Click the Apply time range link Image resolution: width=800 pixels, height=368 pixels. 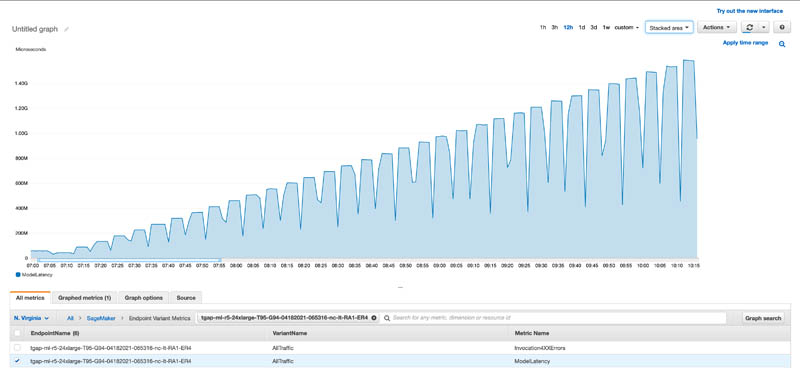745,43
